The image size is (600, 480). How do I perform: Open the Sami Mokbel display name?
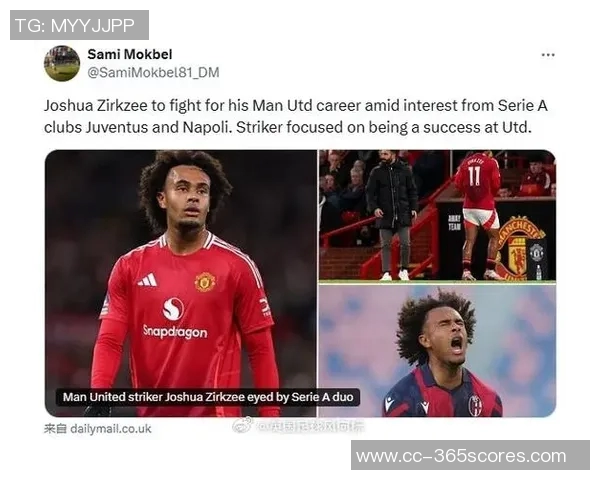click(x=130, y=54)
